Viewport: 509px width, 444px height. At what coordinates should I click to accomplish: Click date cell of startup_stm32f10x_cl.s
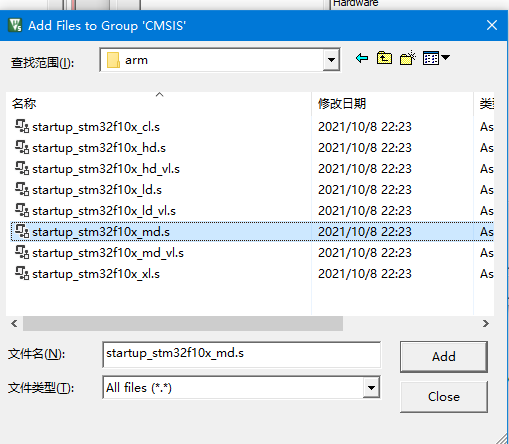[365, 127]
